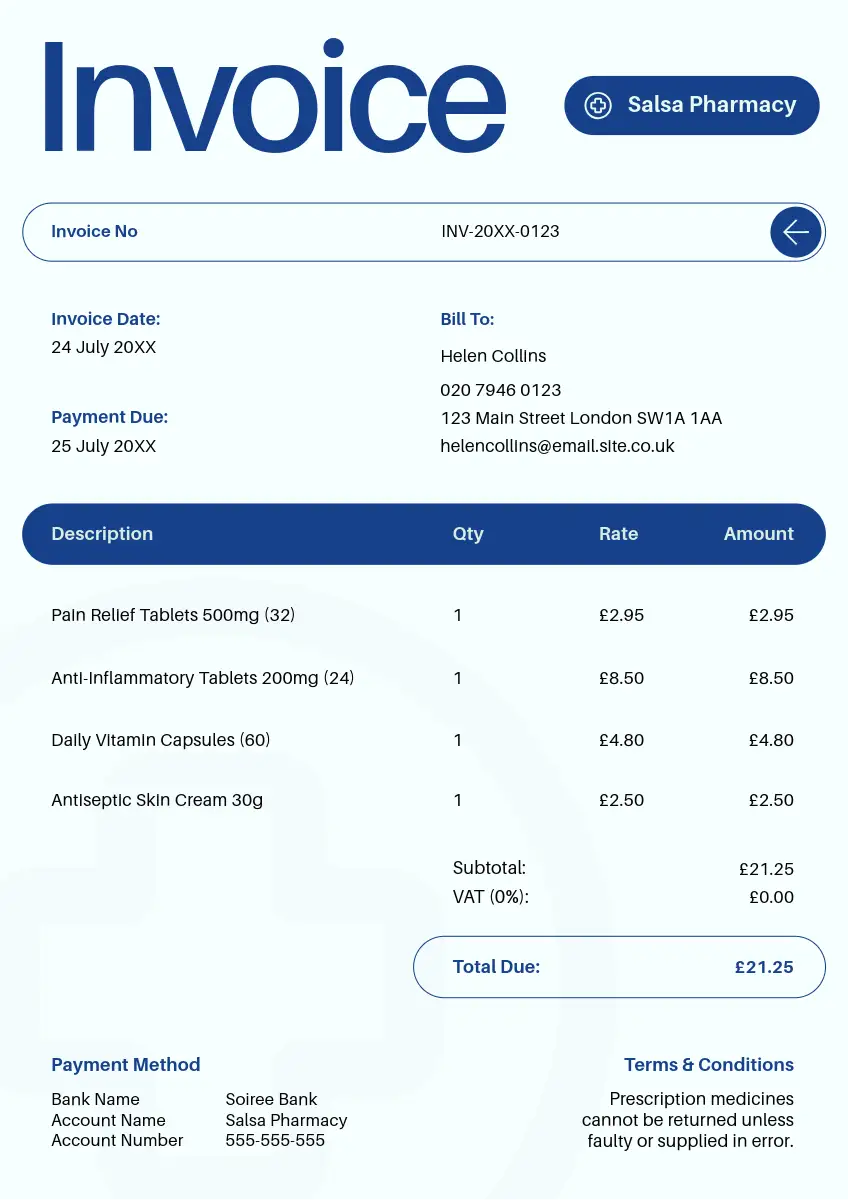Click the phone number 020 7946 0123
Screen dimensions: 848x1200
(x=500, y=390)
